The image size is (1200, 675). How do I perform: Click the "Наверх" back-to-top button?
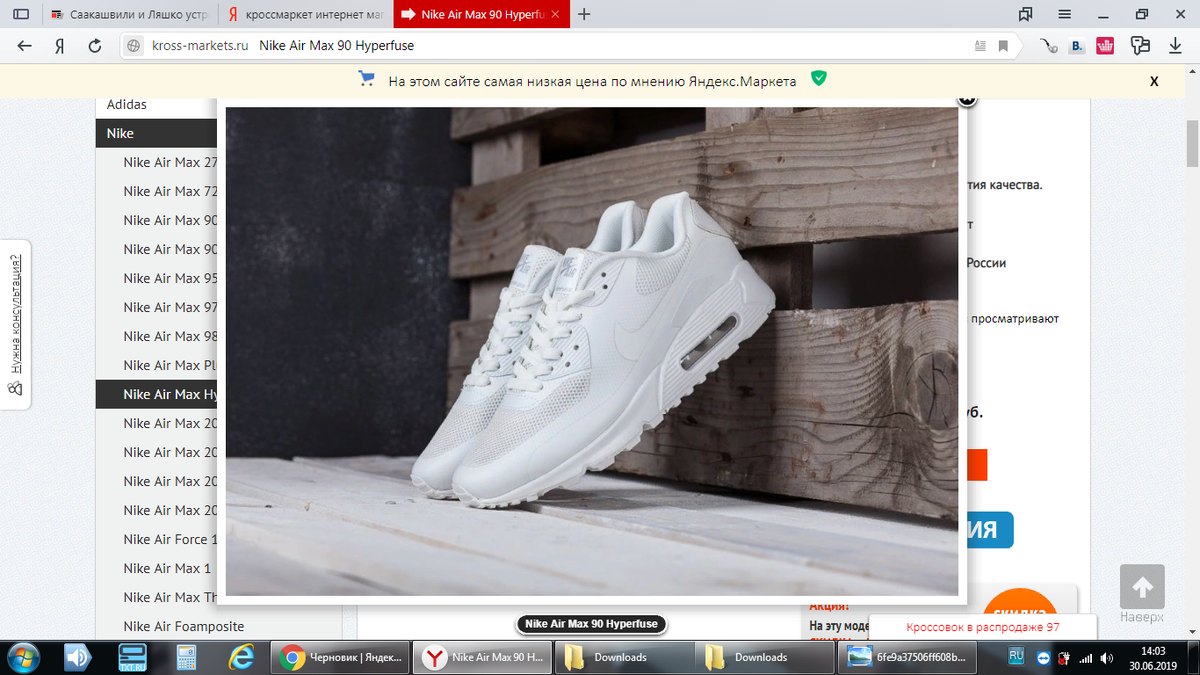tap(1141, 590)
